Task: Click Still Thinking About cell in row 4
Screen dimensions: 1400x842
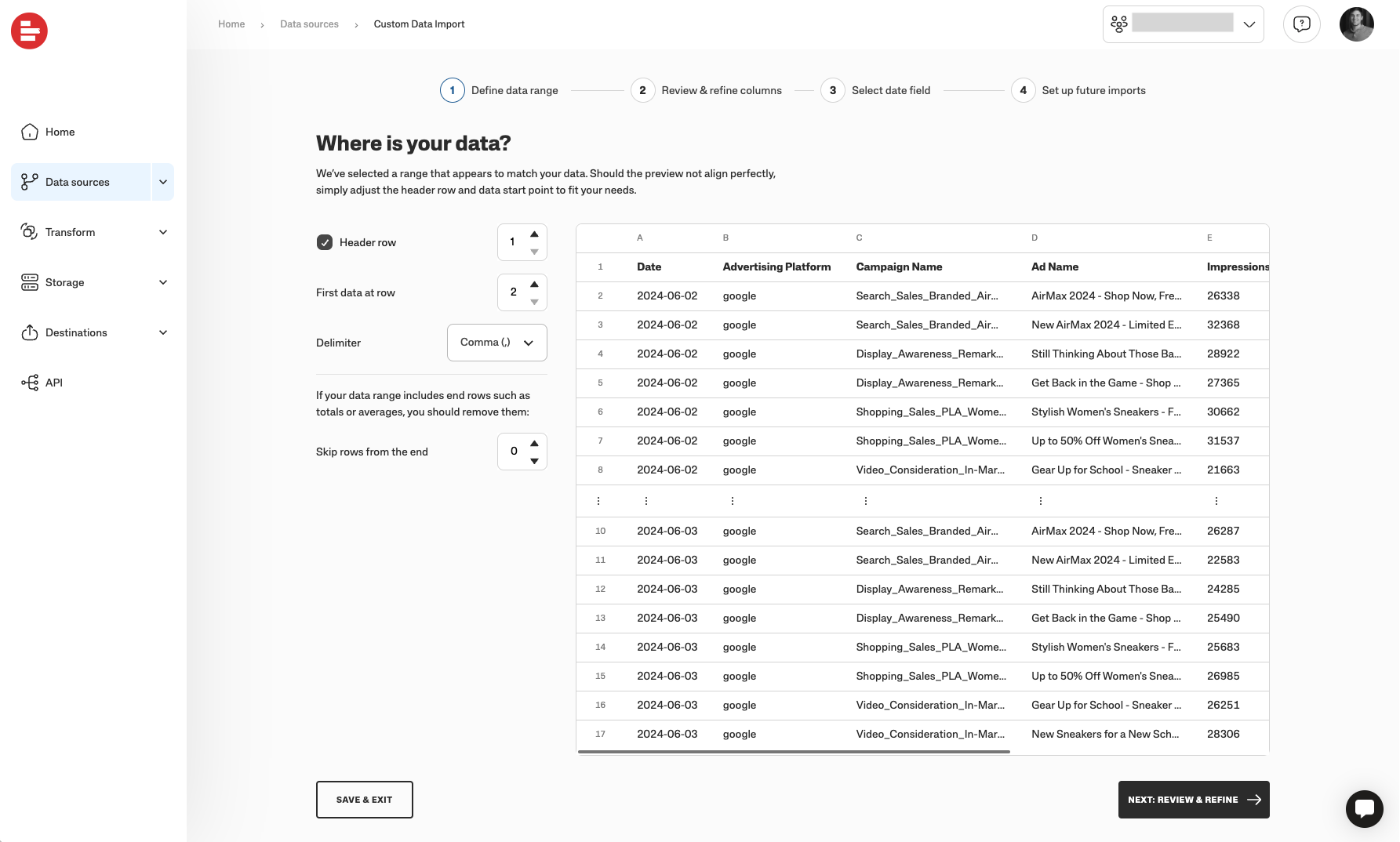Action: tap(1106, 354)
